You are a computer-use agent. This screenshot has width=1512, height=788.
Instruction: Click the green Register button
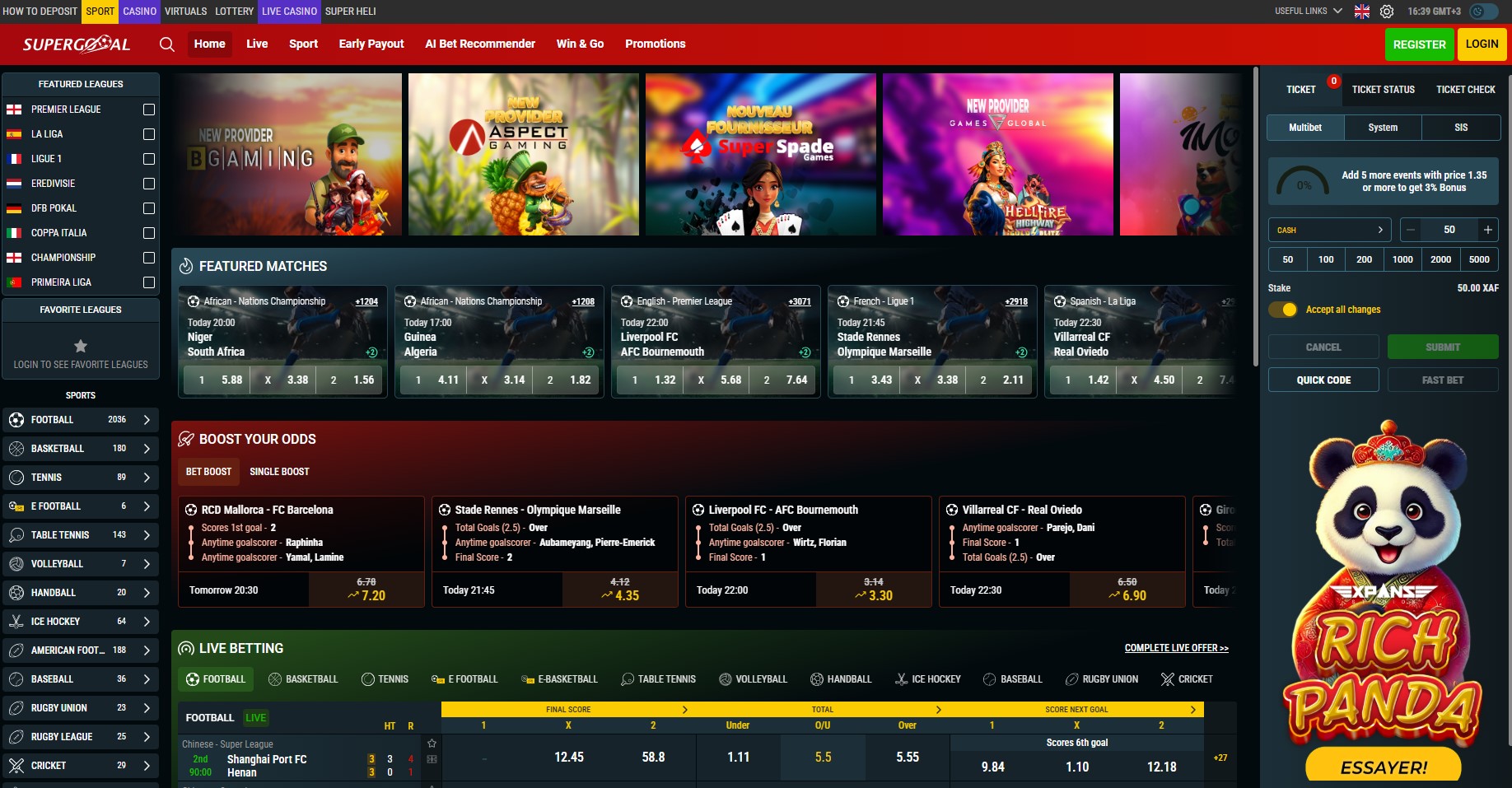click(x=1419, y=44)
